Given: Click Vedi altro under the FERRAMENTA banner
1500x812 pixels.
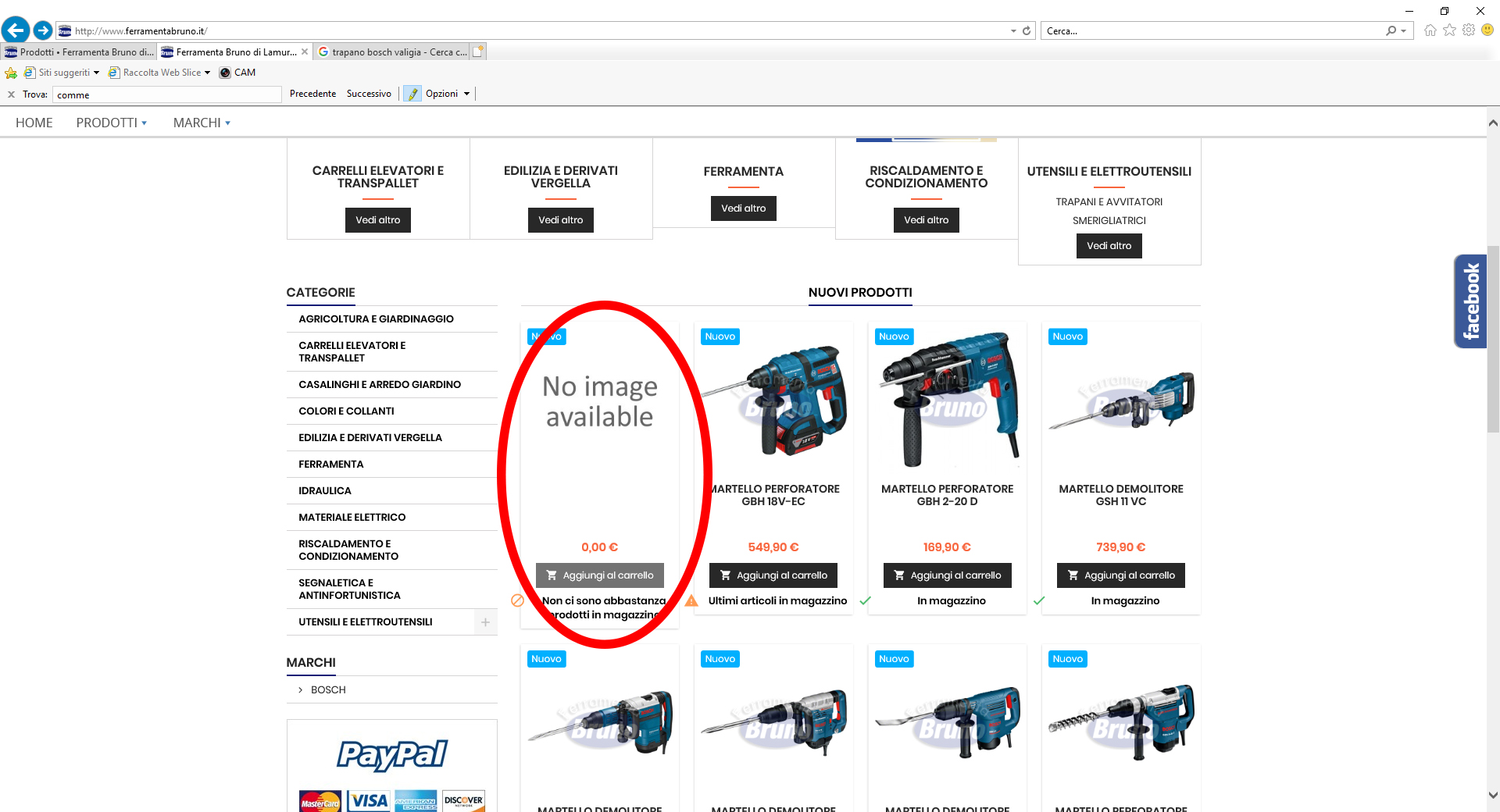Looking at the screenshot, I should point(744,208).
